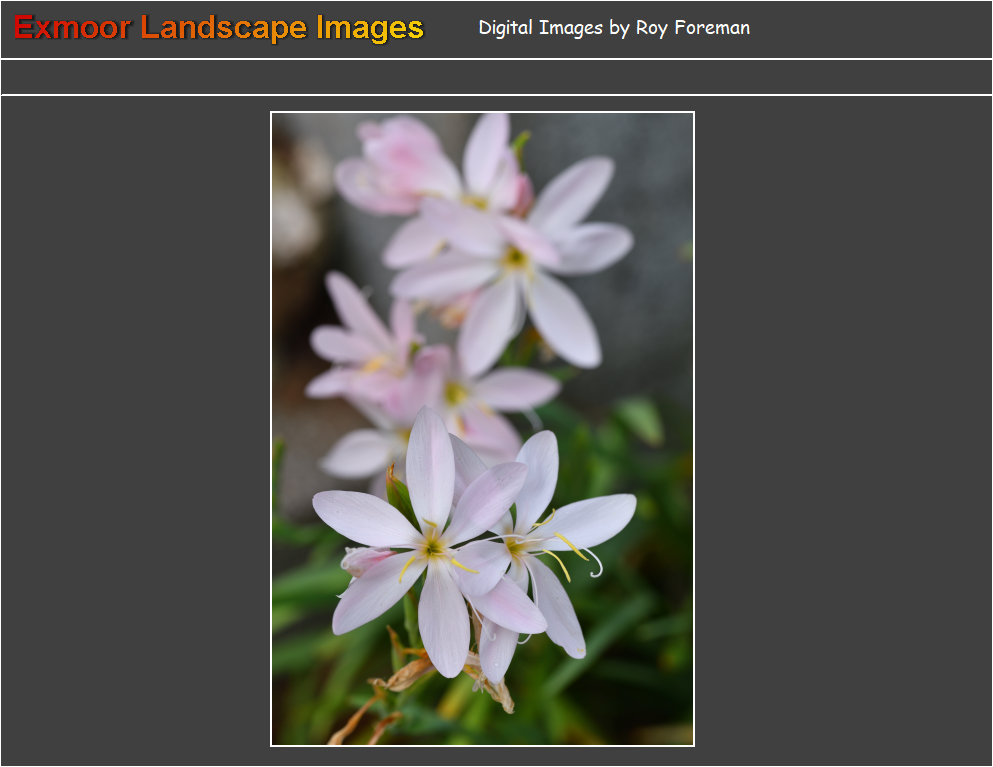Image resolution: width=993 pixels, height=767 pixels.
Task: Click the curled white stamen on the right flower
Action: tap(595, 565)
